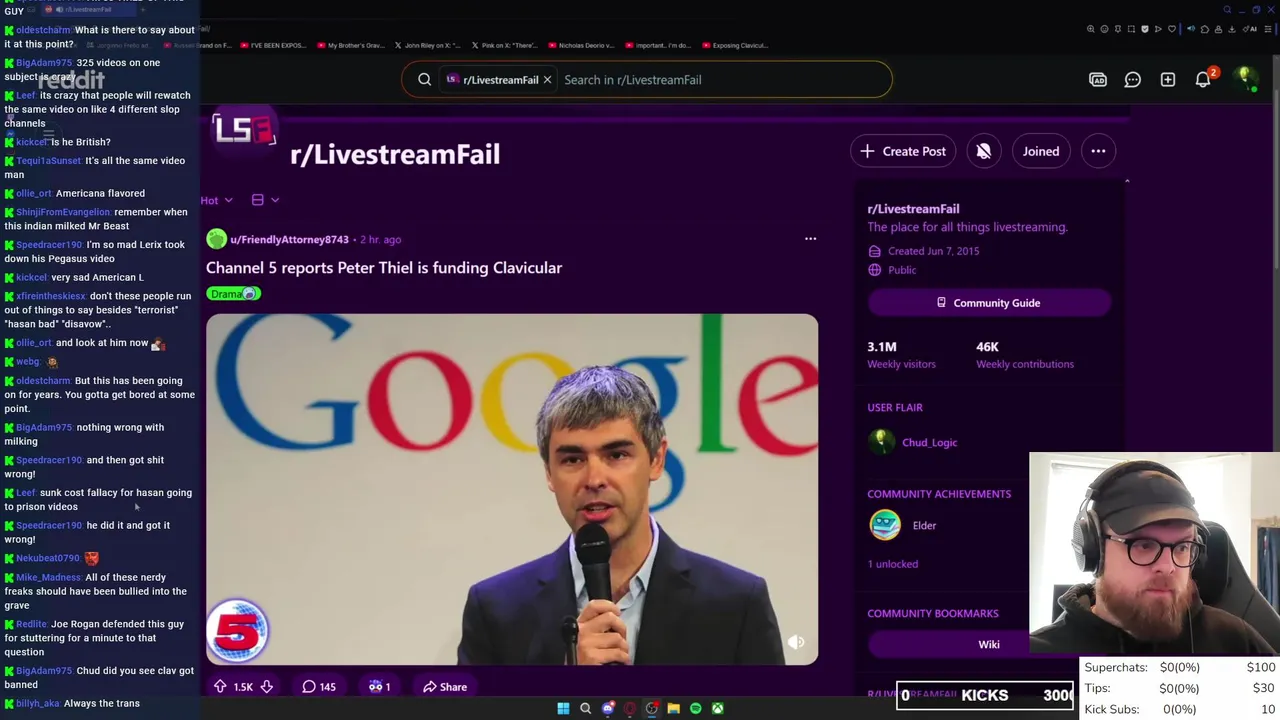Viewport: 1280px width, 720px height.
Task: Remove the r/LivestreamFail search filter chip
Action: coord(547,79)
